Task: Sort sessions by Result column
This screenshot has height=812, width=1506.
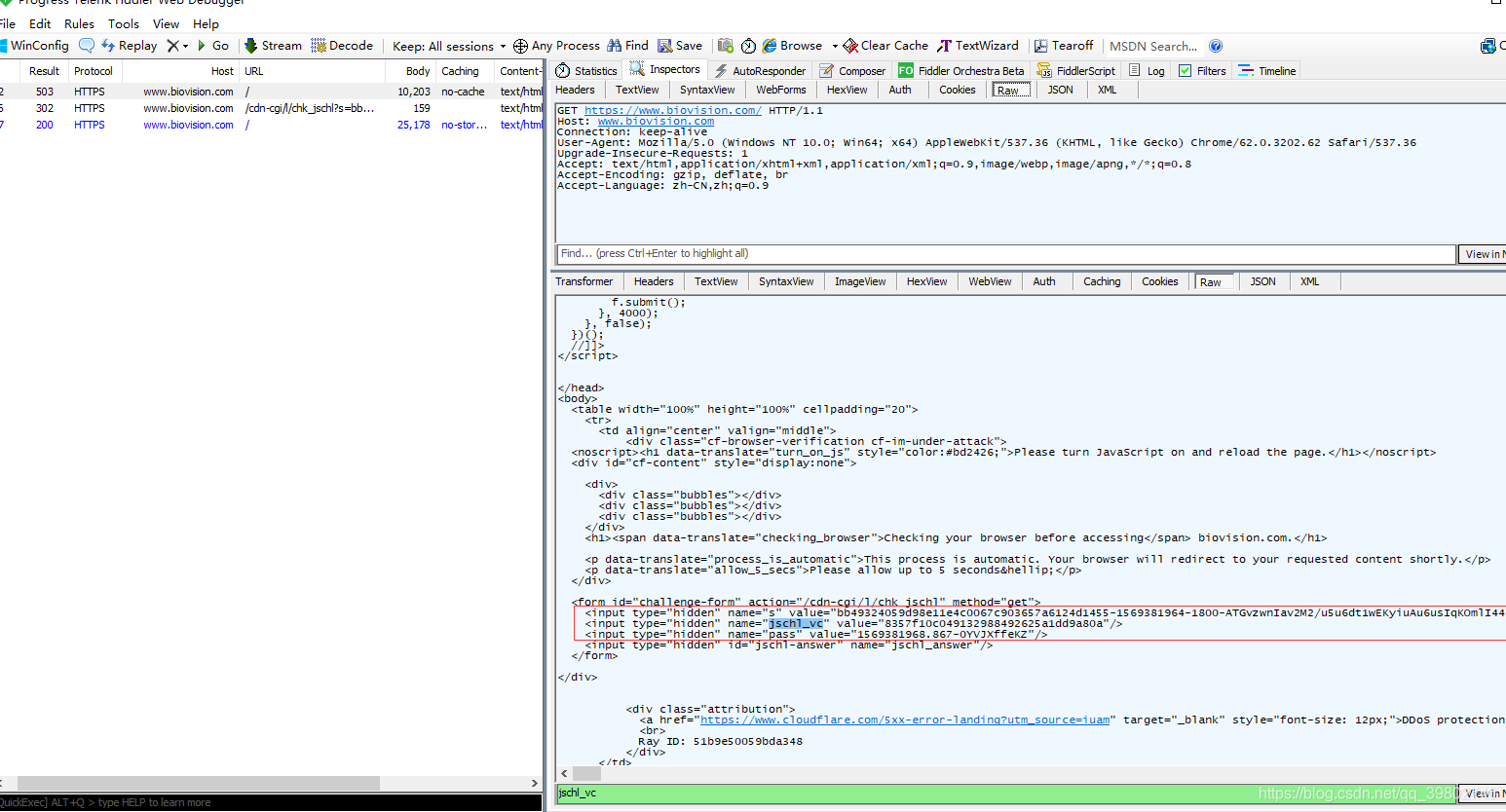Action: pos(44,71)
